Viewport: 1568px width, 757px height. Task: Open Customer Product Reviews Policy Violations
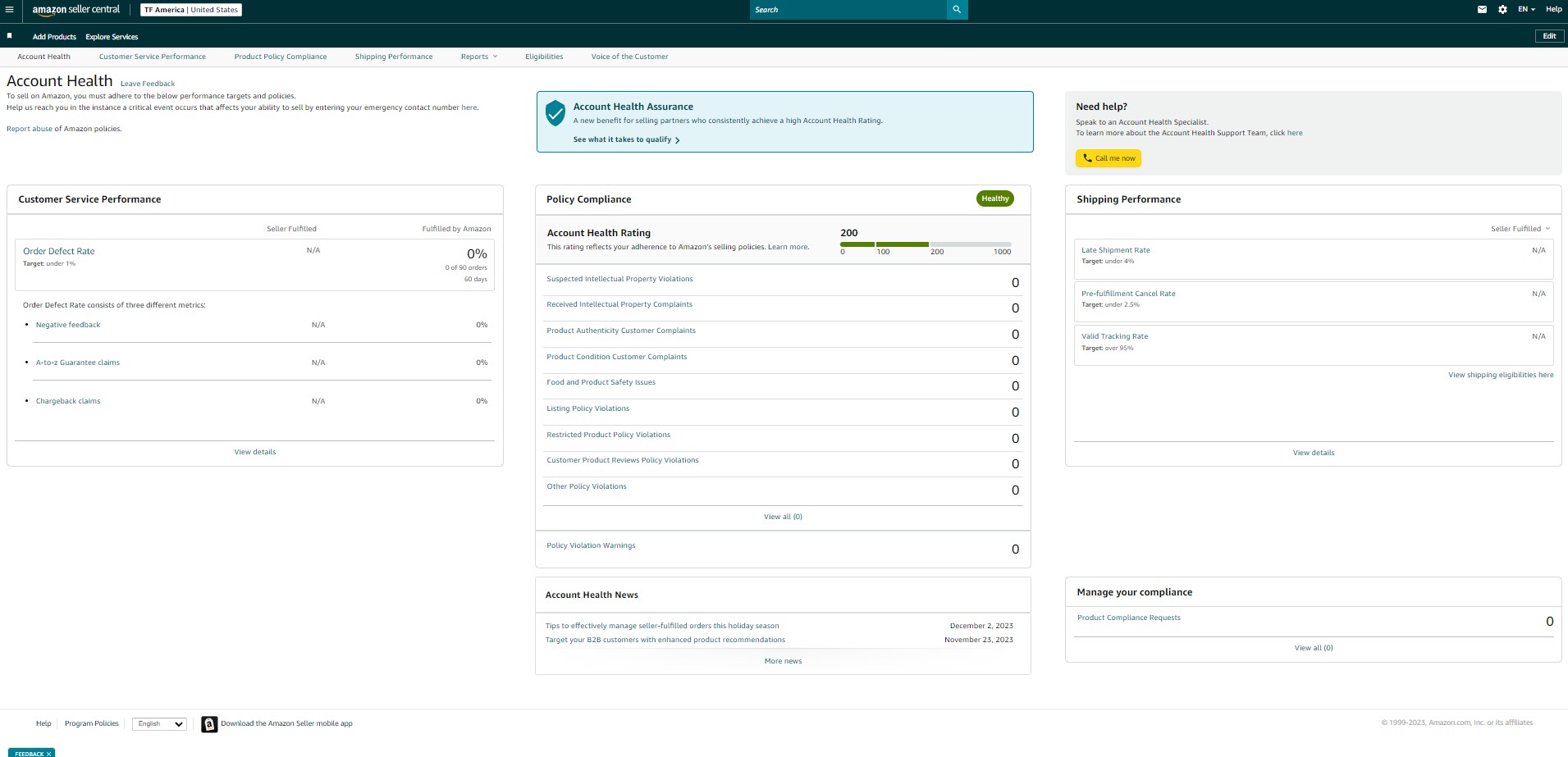pos(623,460)
